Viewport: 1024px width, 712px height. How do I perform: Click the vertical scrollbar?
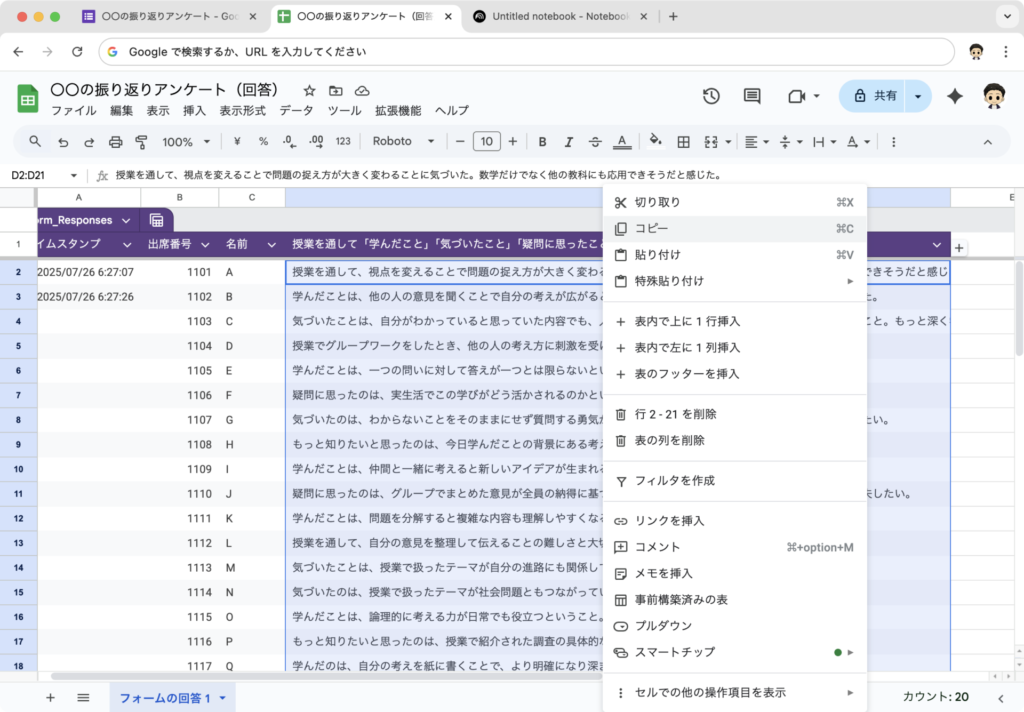(1019, 308)
